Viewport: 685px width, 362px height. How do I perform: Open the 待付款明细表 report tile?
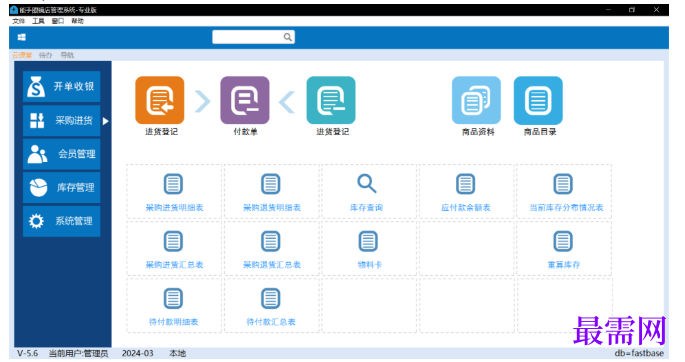coord(174,306)
